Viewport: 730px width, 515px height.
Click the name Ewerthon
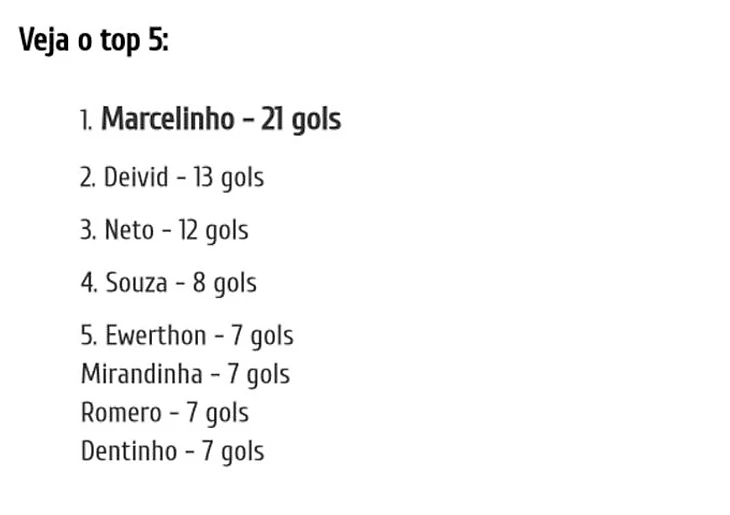155,335
